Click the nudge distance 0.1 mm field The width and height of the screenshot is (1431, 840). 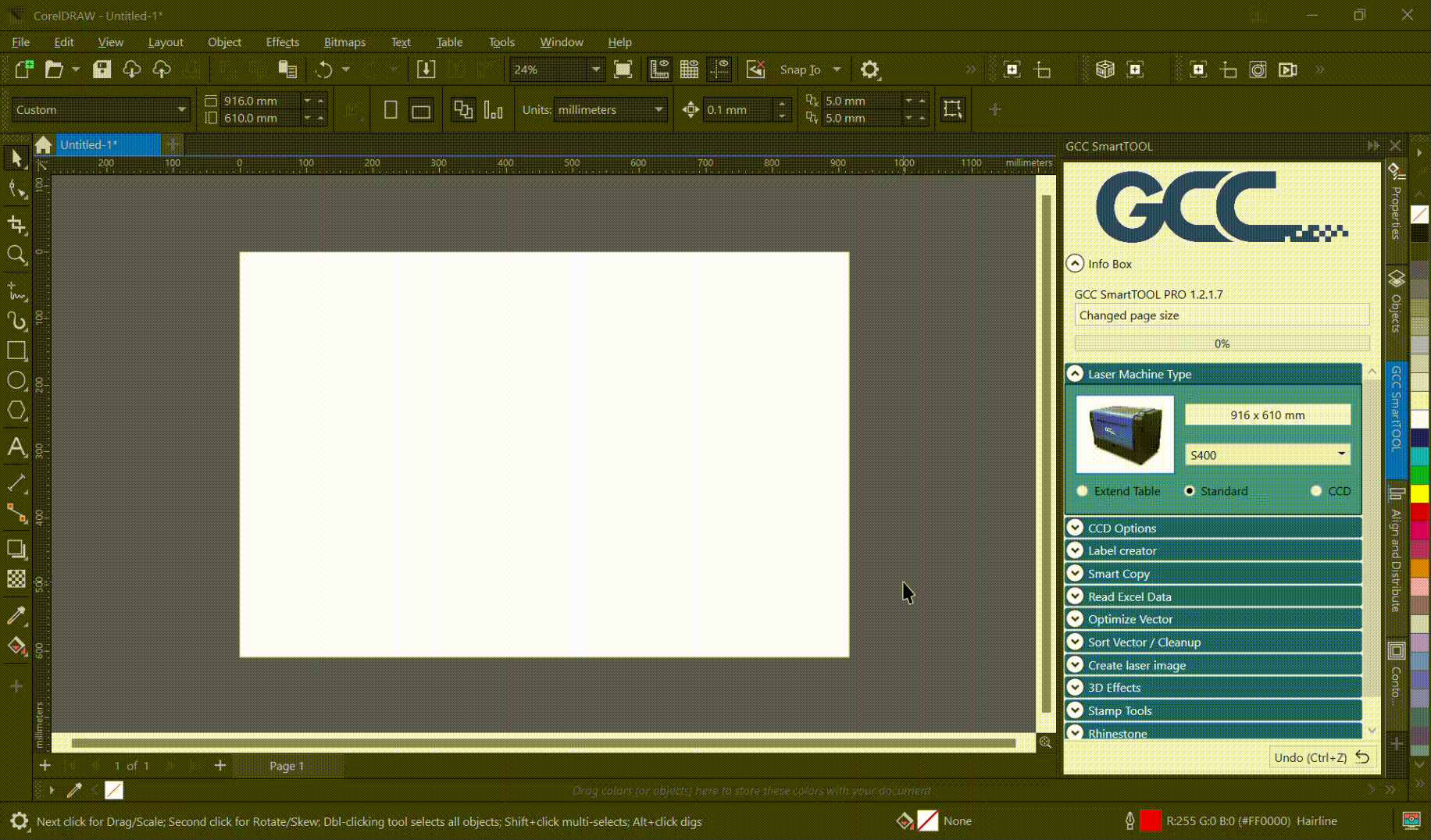[x=737, y=110]
